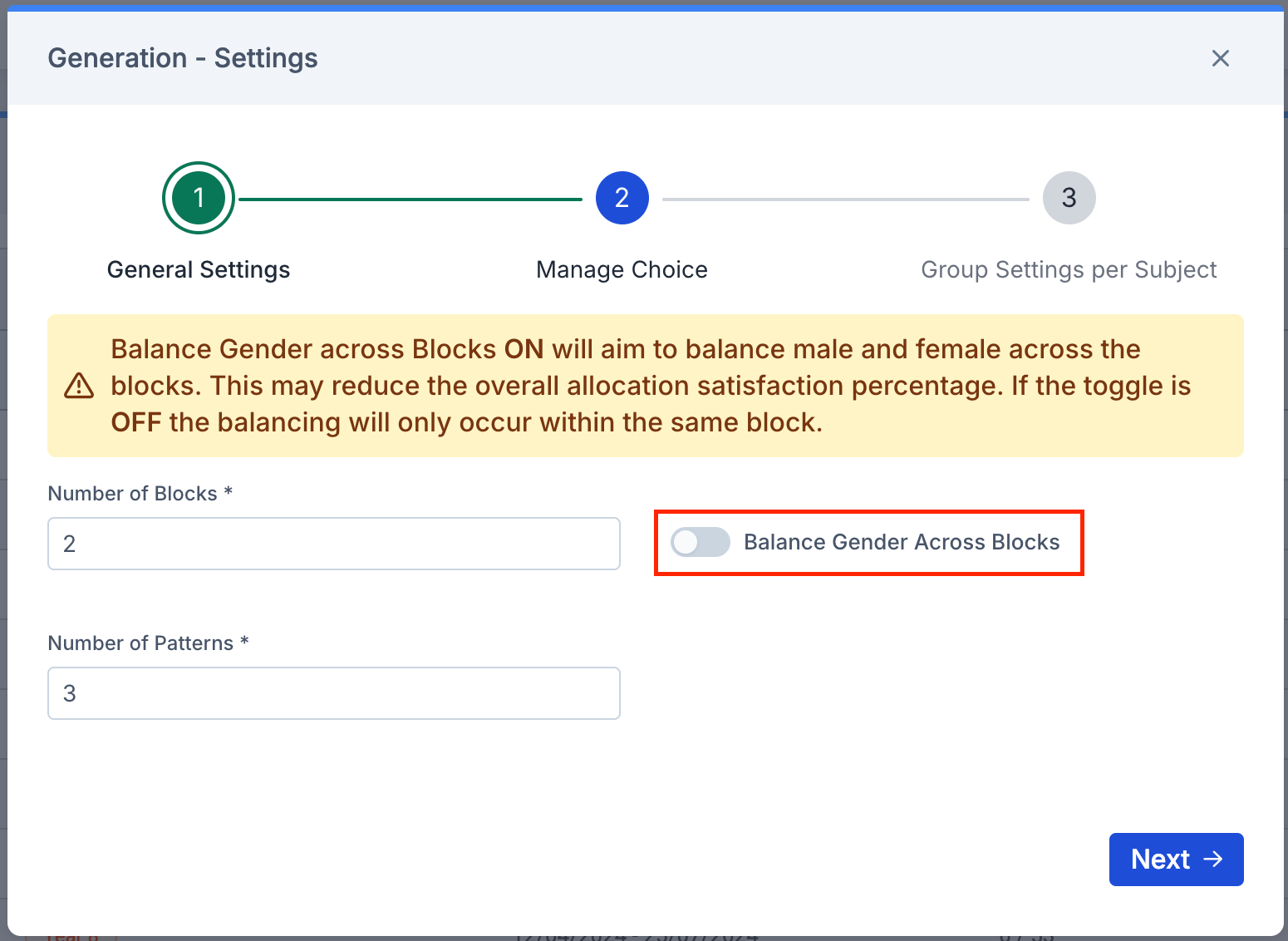
Task: Toggle Balance Gender Across Blocks switch
Action: click(x=701, y=542)
